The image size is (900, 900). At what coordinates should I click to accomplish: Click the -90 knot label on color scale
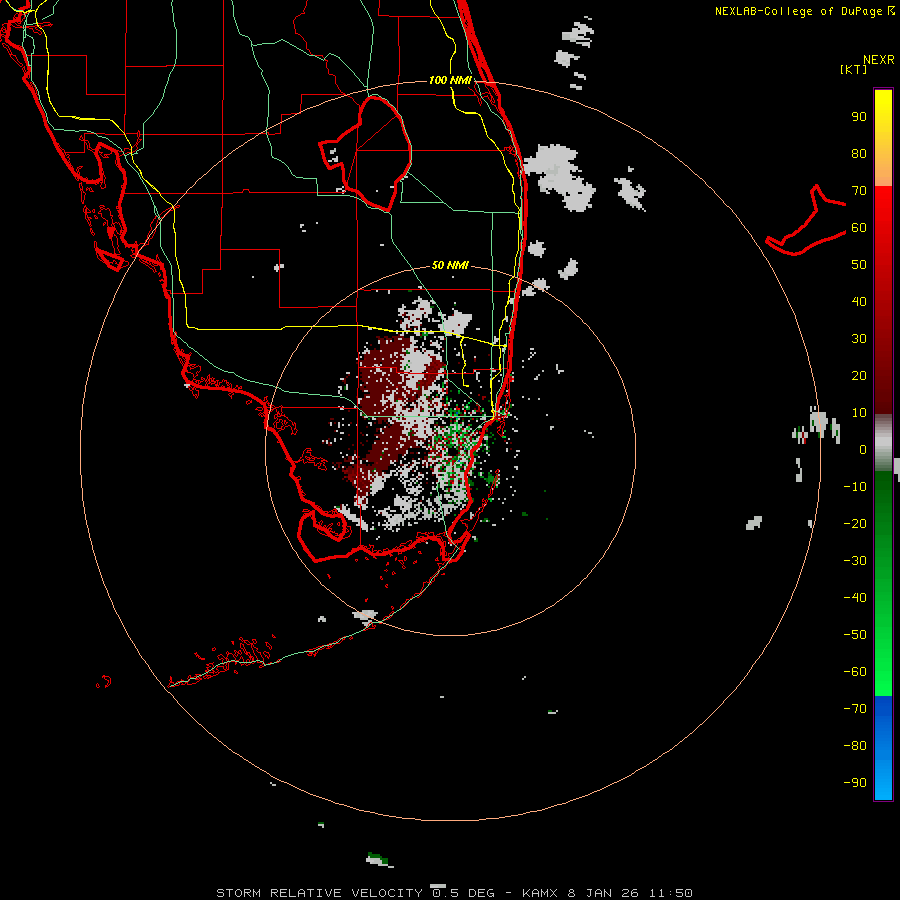(855, 782)
